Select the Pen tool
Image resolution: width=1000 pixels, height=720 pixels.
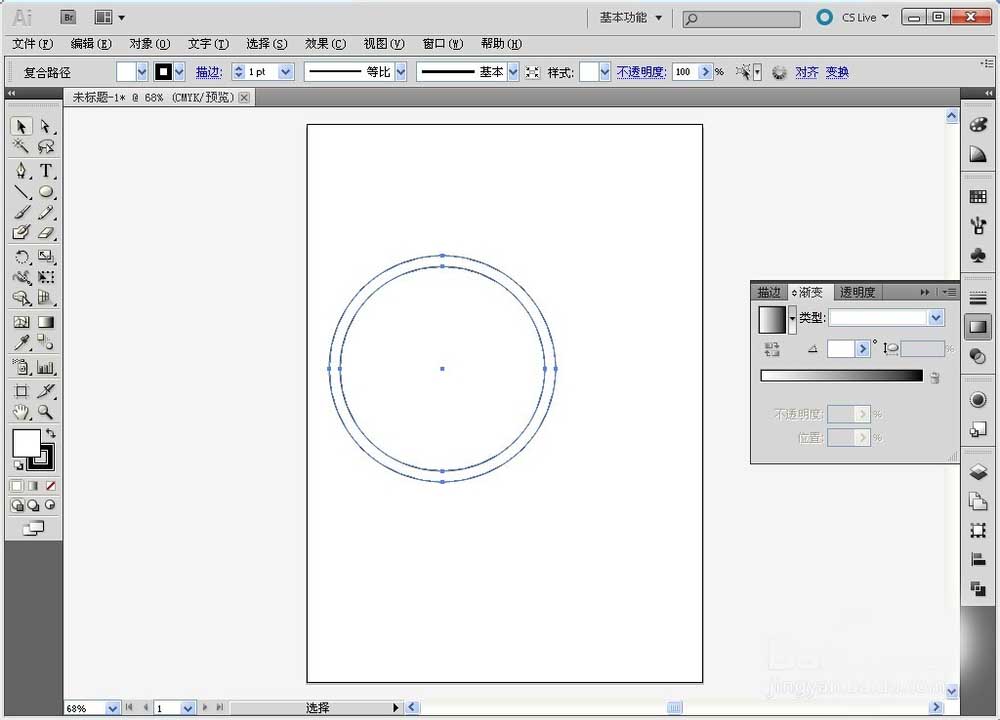tap(21, 171)
